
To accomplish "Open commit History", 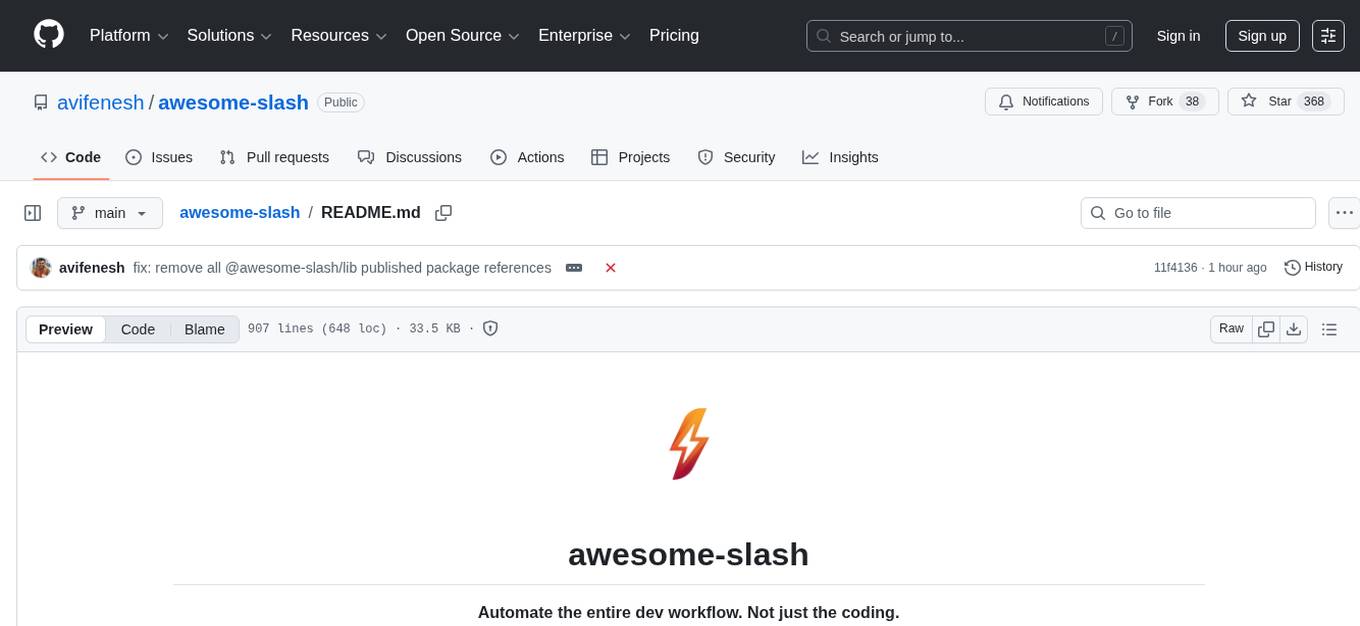I will (1313, 267).
